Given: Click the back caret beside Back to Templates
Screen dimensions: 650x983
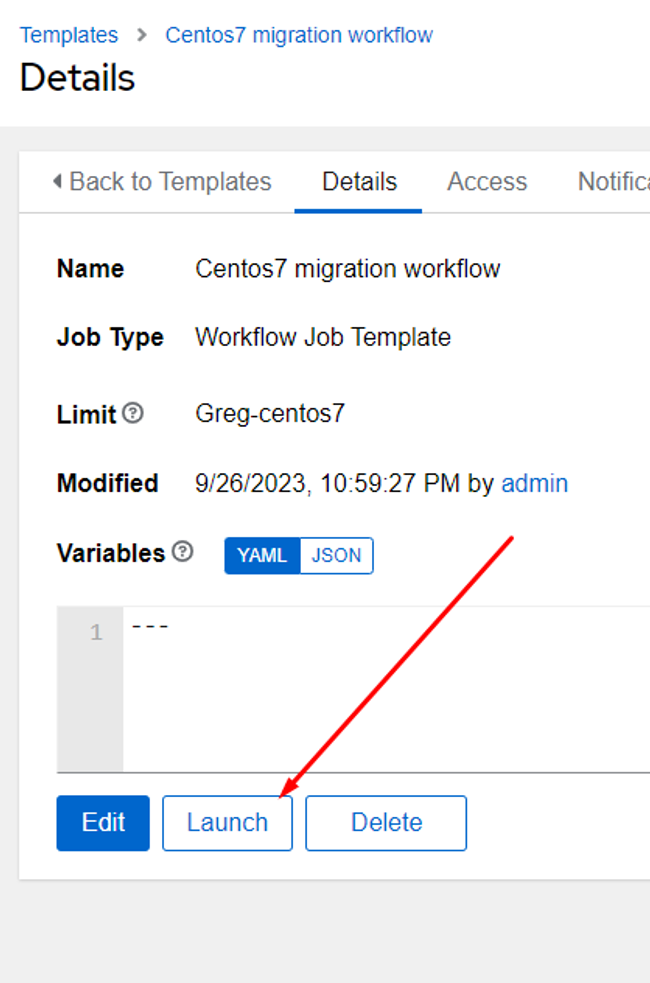Looking at the screenshot, I should click(57, 181).
